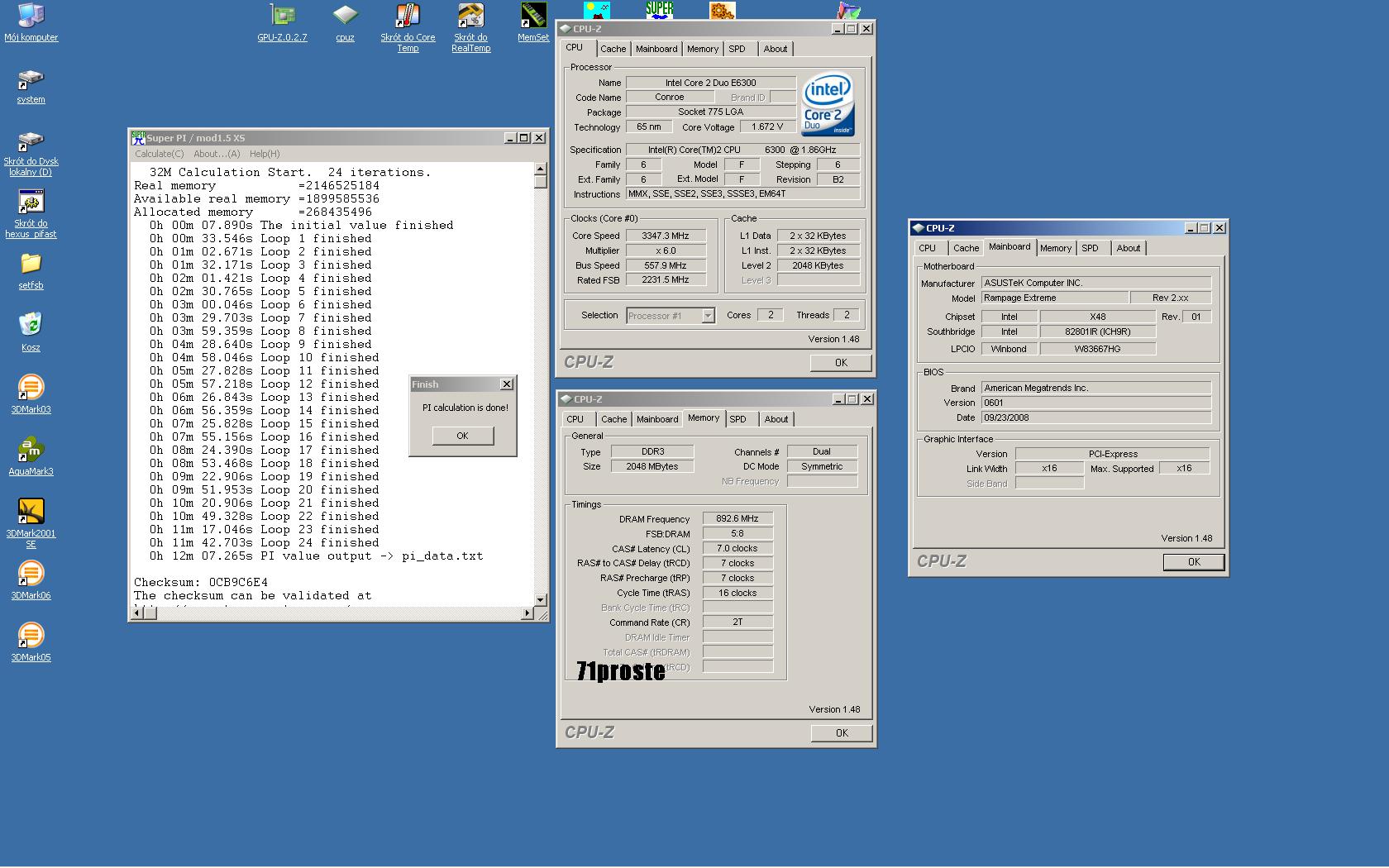Image resolution: width=1389 pixels, height=868 pixels.
Task: Open Calculate(C) menu in Super PI
Action: 160,154
